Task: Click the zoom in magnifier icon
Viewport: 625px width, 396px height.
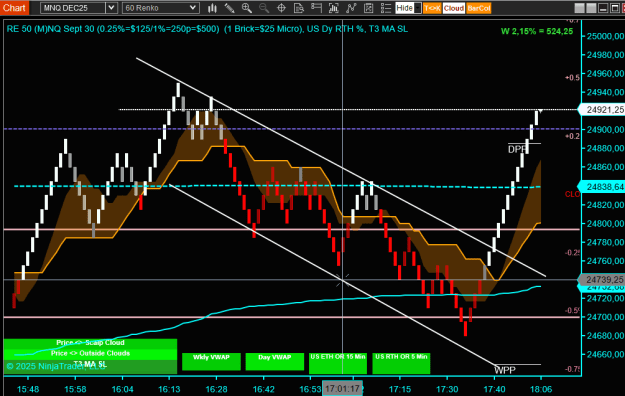Action: pyautogui.click(x=247, y=8)
